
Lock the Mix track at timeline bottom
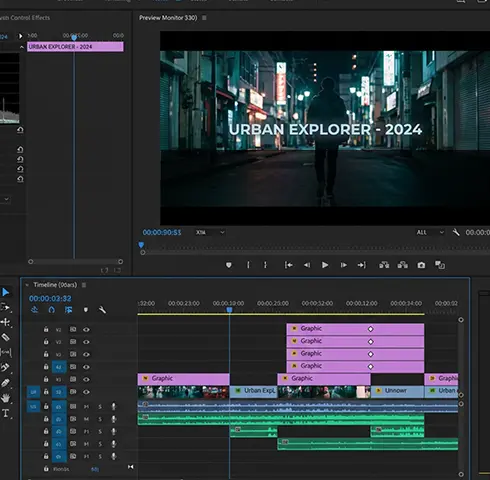(x=46, y=469)
